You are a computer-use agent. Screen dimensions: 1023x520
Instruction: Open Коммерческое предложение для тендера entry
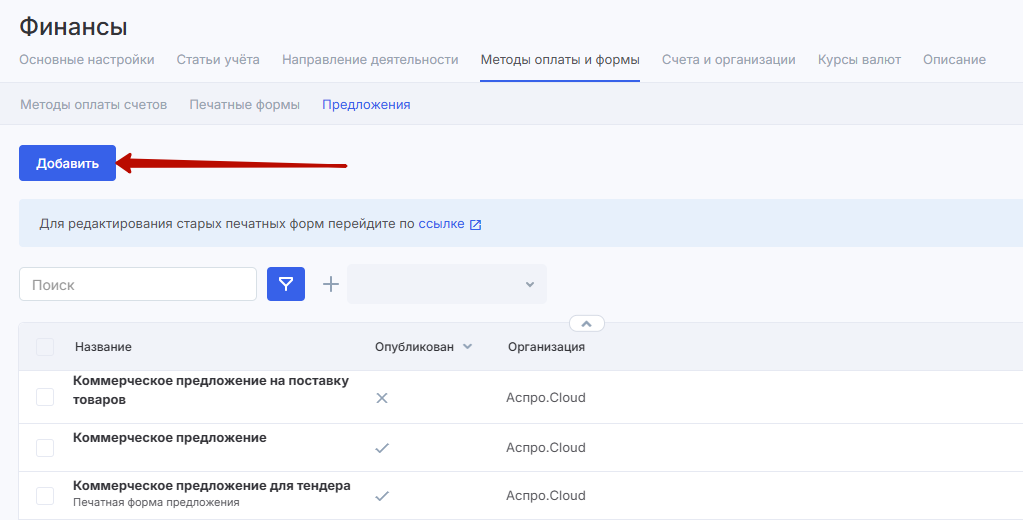(212, 486)
